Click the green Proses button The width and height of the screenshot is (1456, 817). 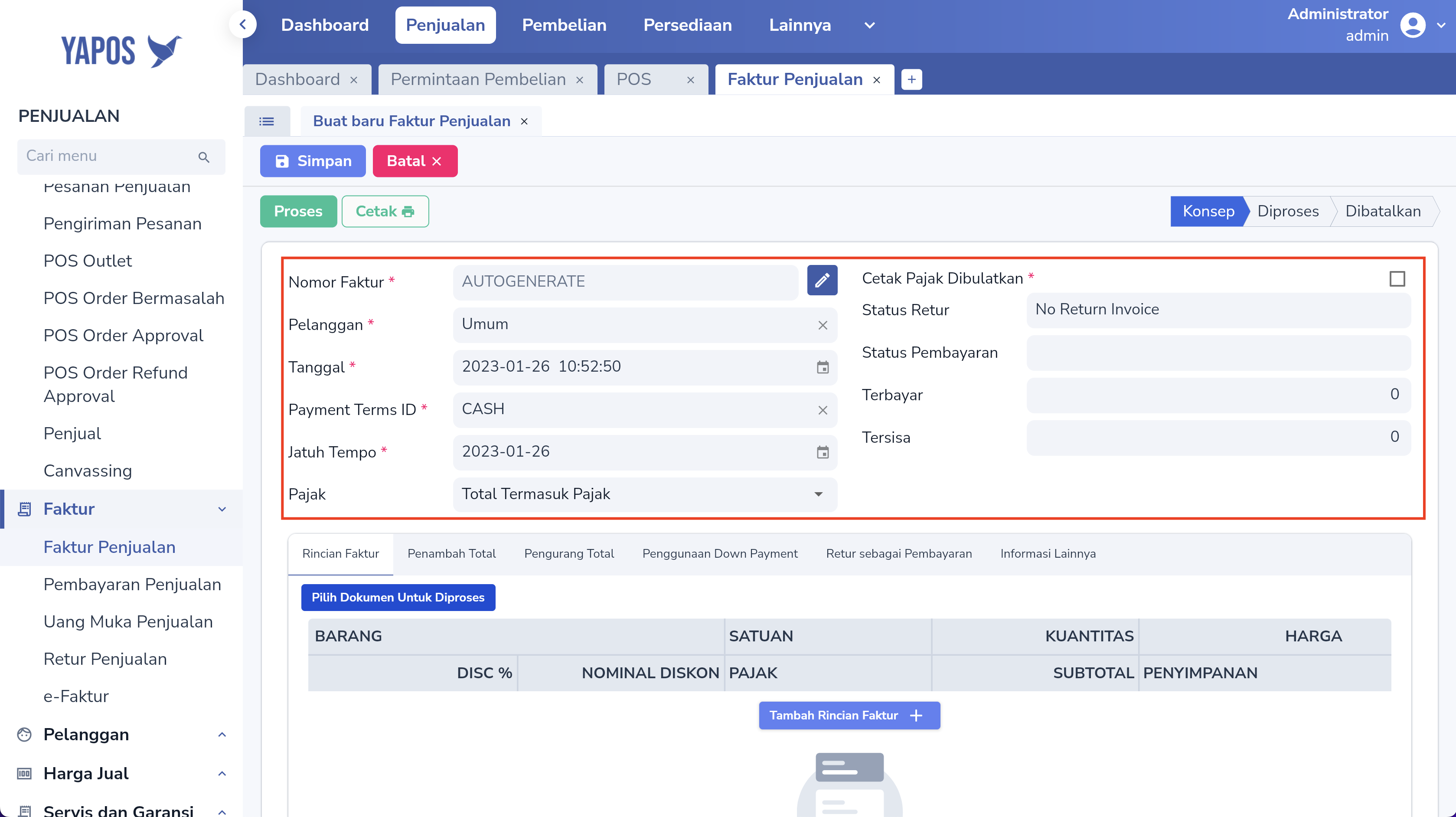[x=298, y=212]
